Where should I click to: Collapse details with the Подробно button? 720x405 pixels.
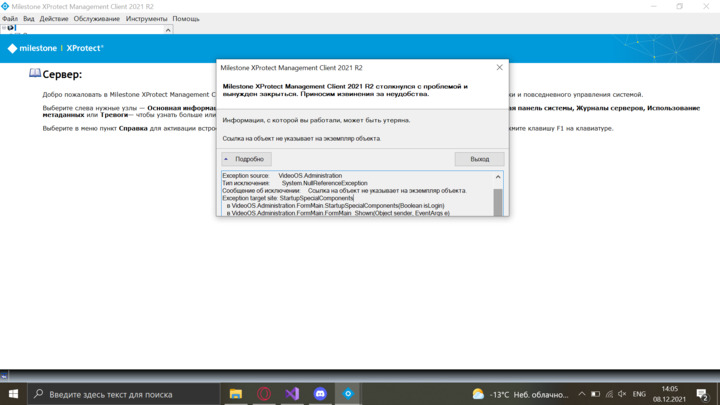(x=246, y=159)
